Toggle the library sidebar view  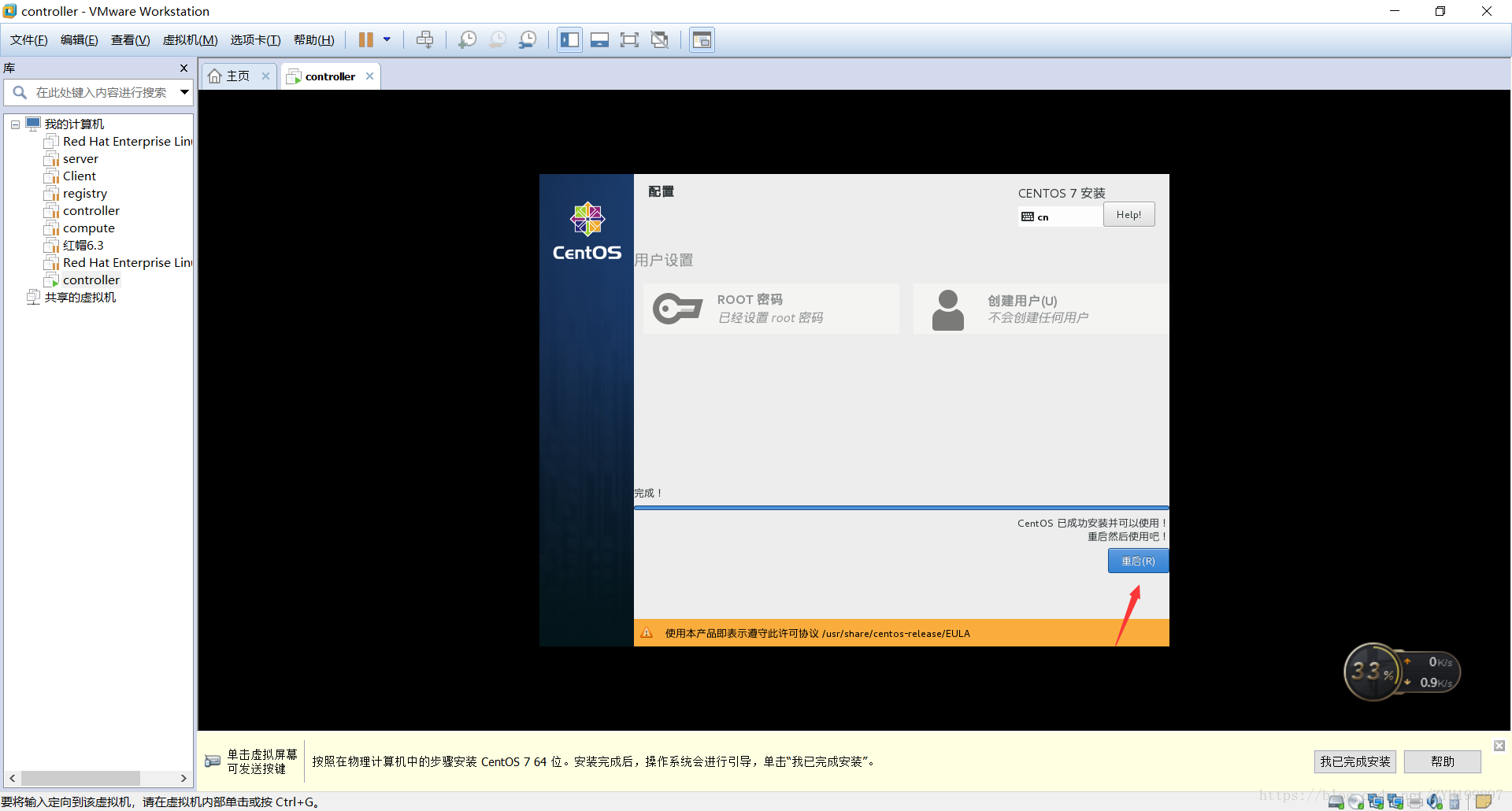pos(570,40)
